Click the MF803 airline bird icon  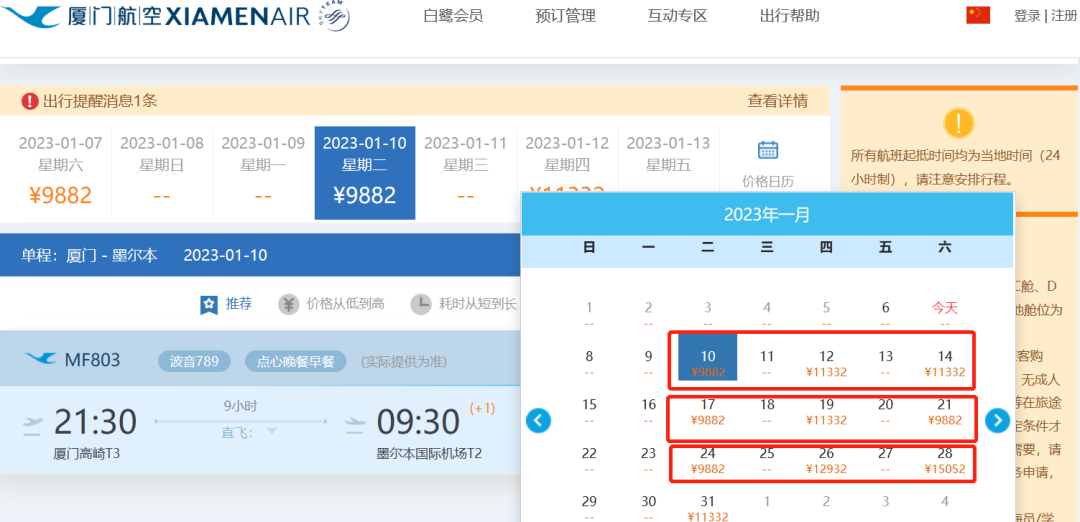coord(41,359)
